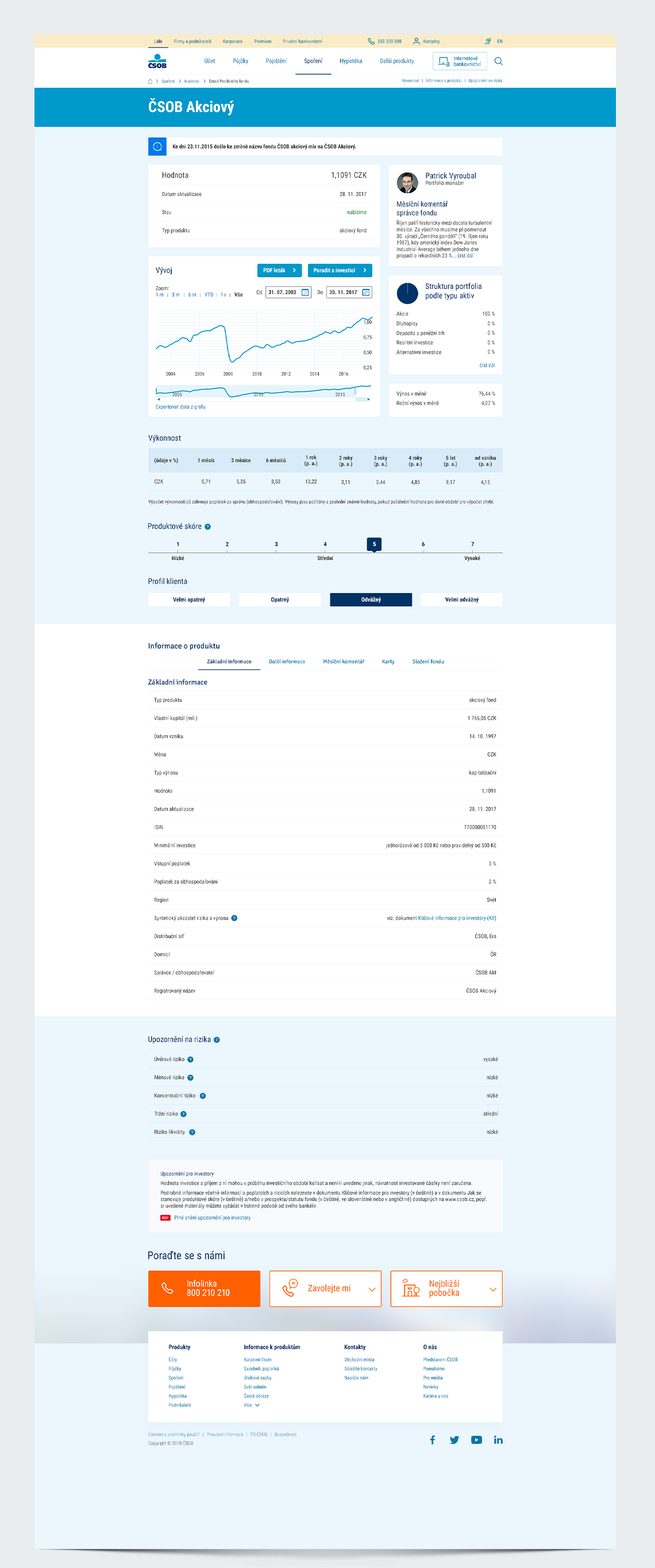Select the Firmy a podnikatelé segment
The height and width of the screenshot is (1568, 655).
click(192, 41)
